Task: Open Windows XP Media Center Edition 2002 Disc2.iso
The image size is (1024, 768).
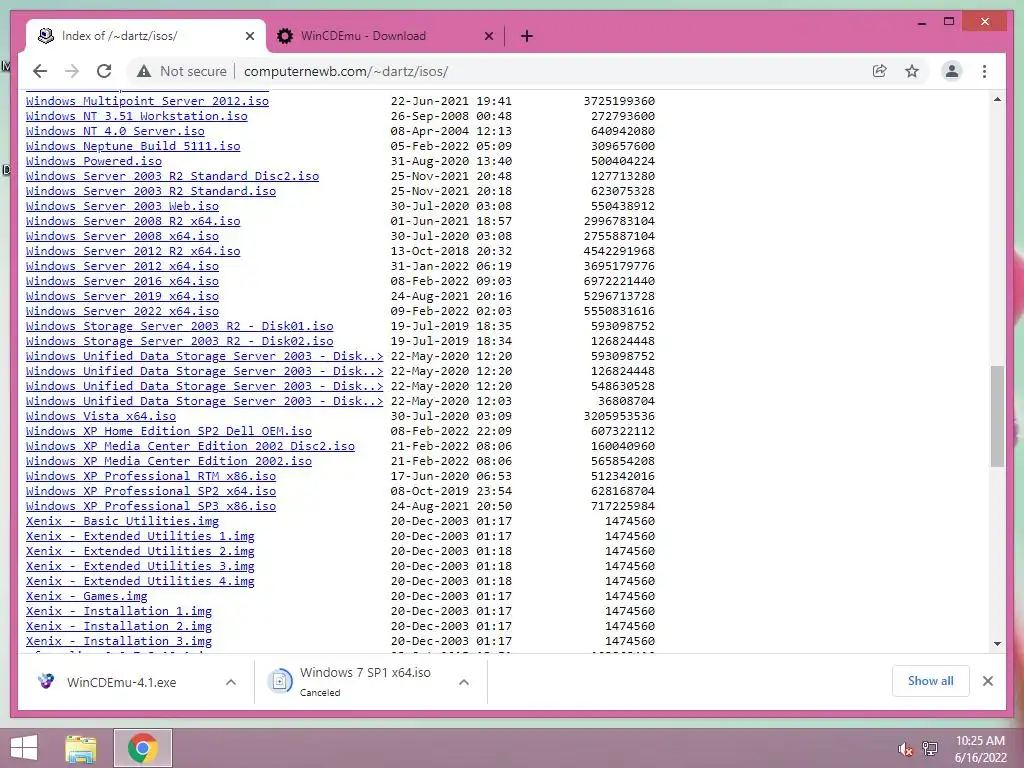Action: pyautogui.click(x=190, y=447)
